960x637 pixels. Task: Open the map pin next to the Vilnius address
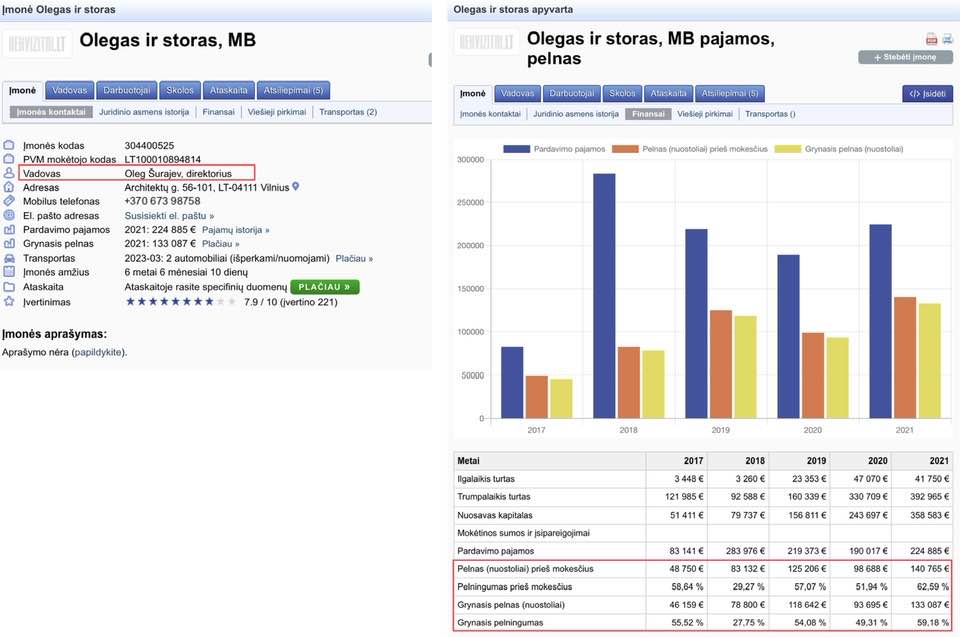(x=296, y=187)
